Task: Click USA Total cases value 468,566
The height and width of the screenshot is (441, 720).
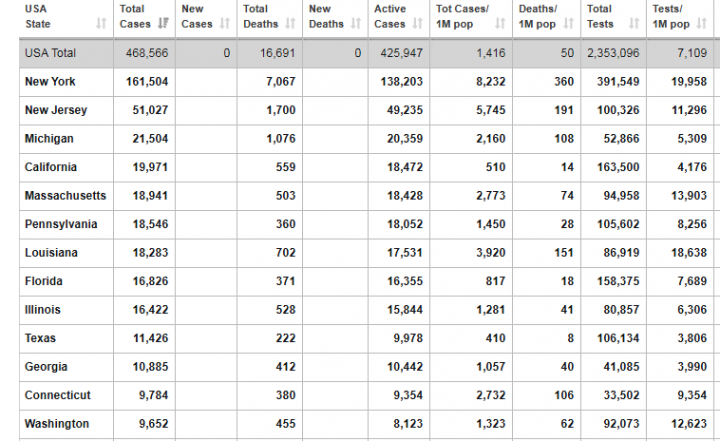Action: point(147,53)
